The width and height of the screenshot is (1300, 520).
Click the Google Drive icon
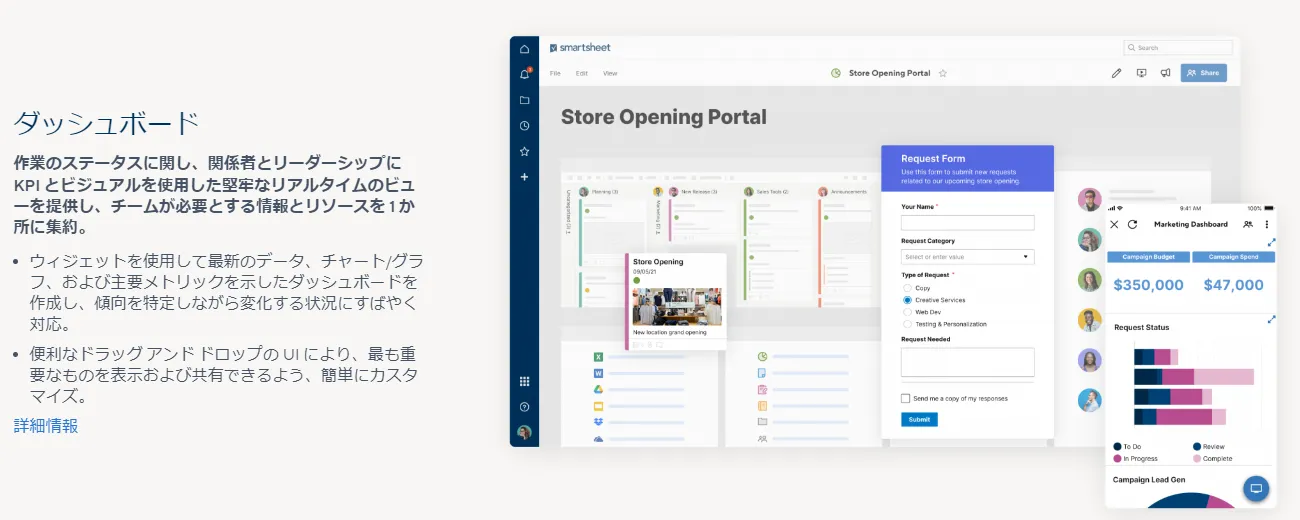[x=597, y=390]
